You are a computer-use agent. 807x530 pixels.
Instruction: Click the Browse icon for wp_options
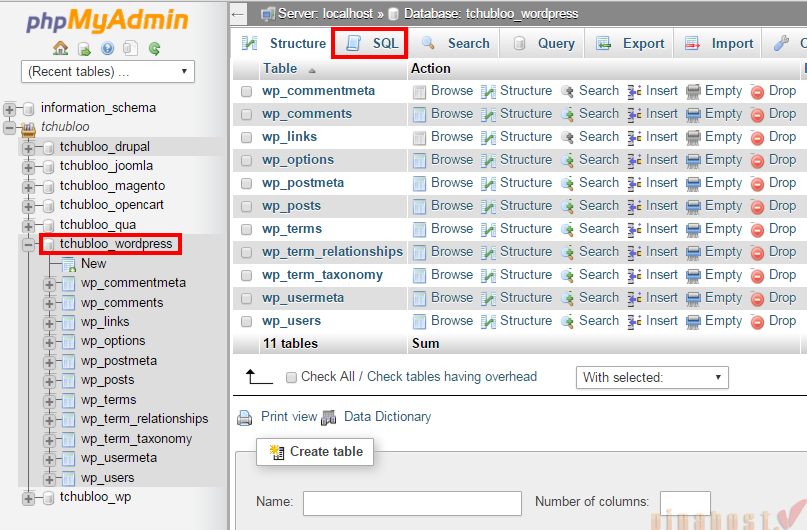tap(419, 161)
